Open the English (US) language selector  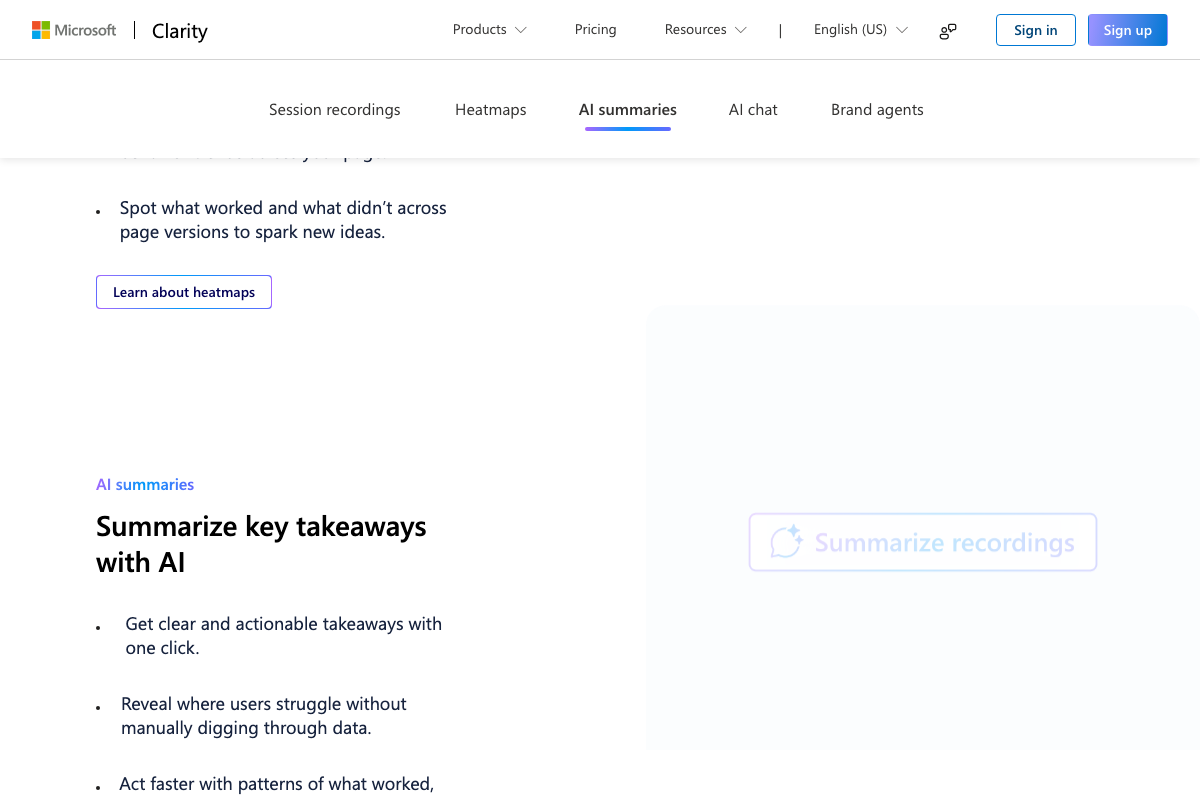(x=860, y=30)
